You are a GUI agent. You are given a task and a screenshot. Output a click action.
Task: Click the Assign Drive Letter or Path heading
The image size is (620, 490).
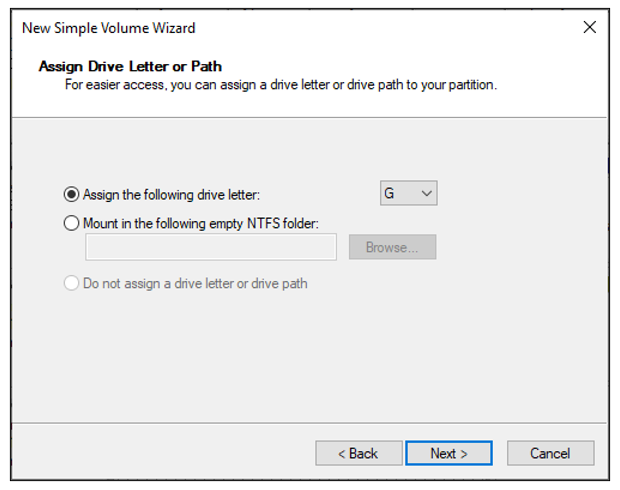click(130, 66)
